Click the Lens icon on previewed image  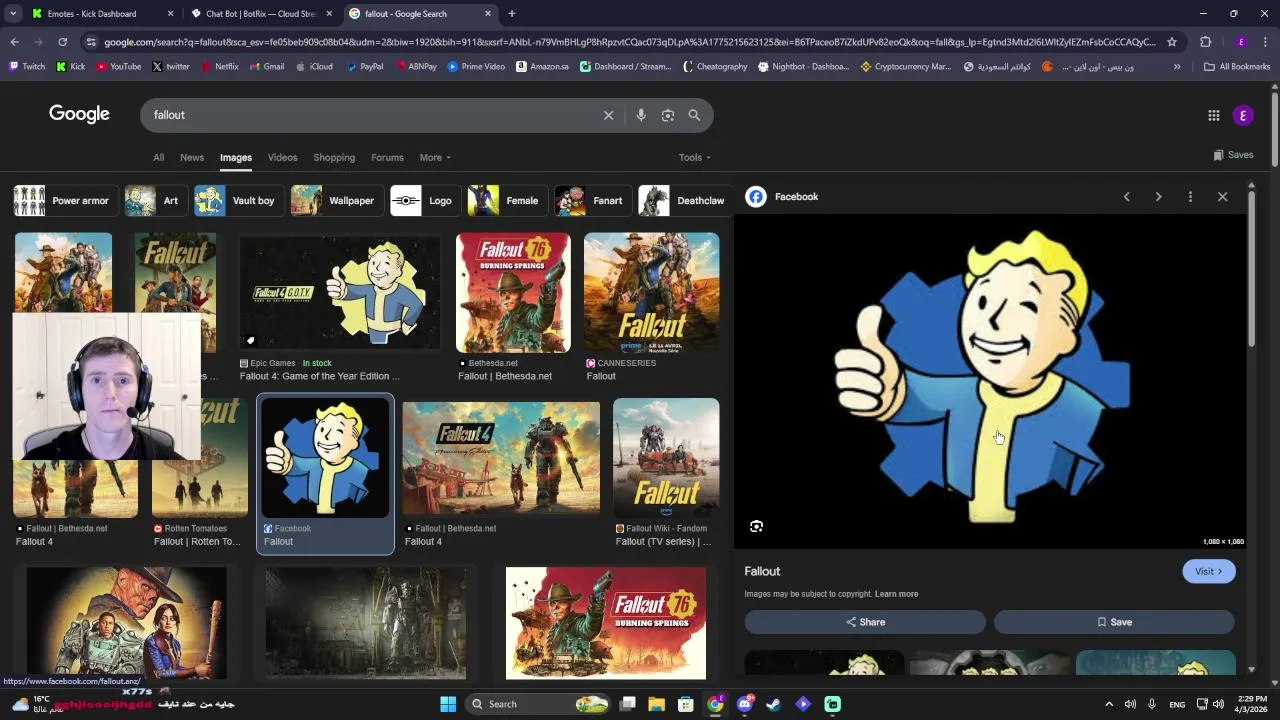757,526
